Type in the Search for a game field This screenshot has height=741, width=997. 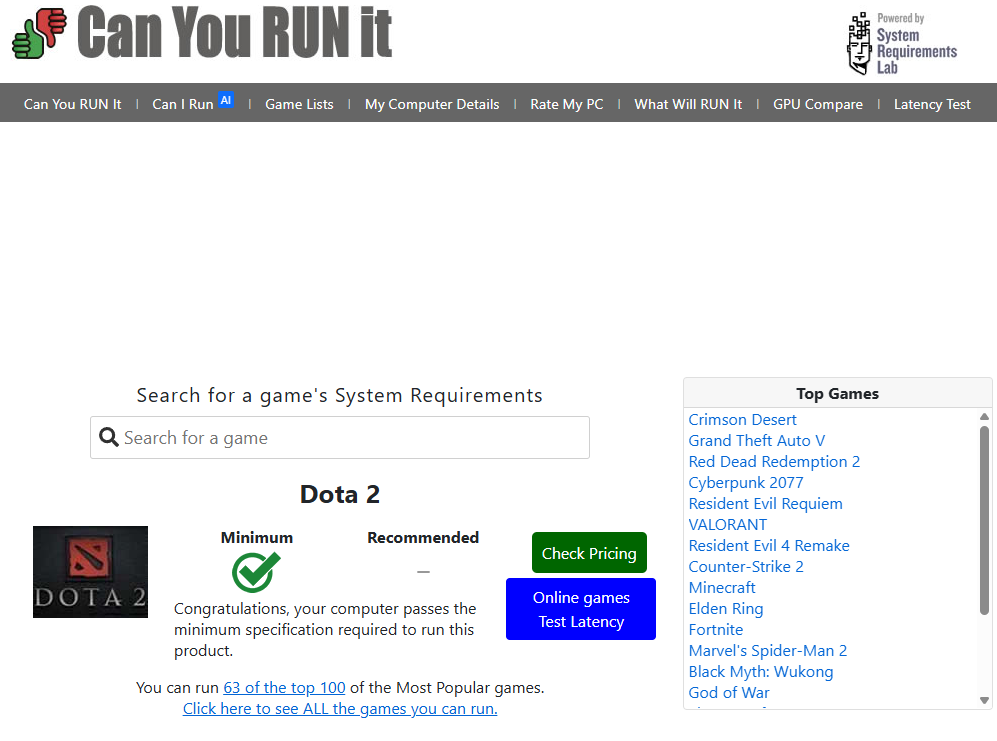click(350, 438)
